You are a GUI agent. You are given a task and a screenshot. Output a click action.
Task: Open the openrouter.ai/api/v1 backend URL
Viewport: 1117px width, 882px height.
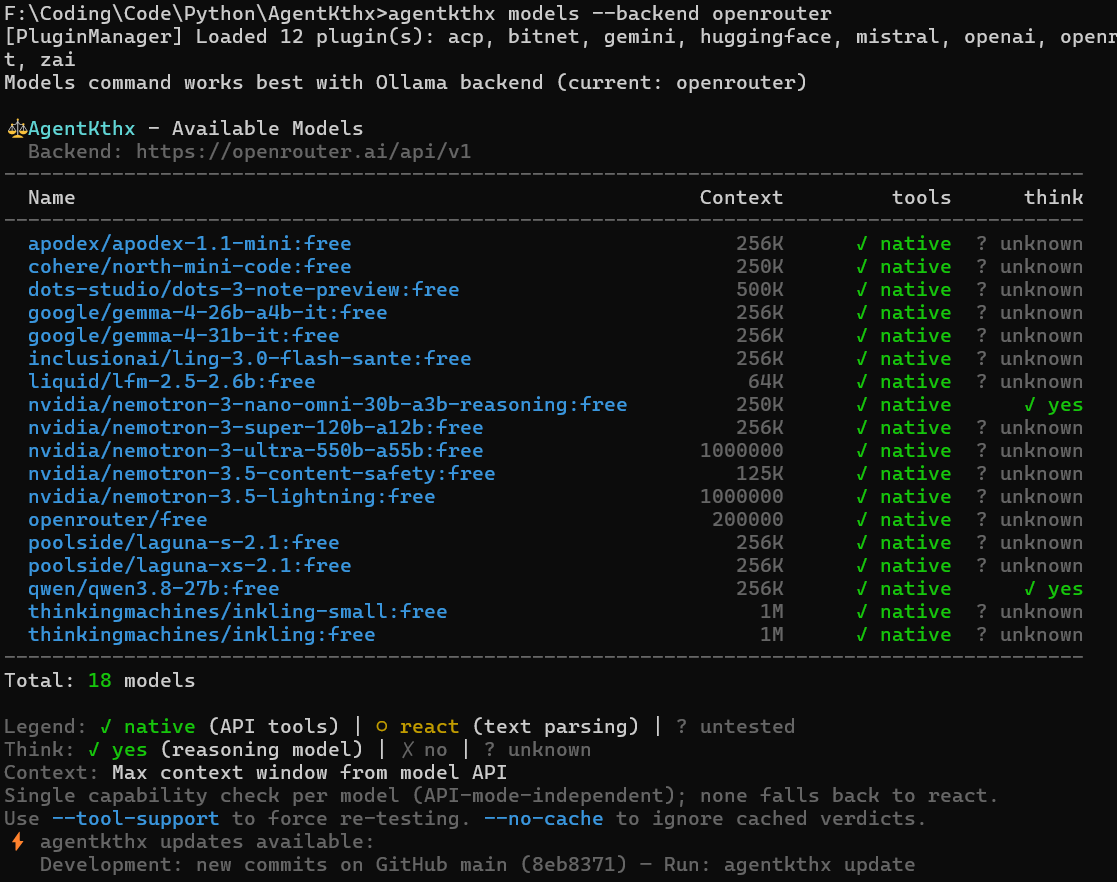[x=303, y=152]
